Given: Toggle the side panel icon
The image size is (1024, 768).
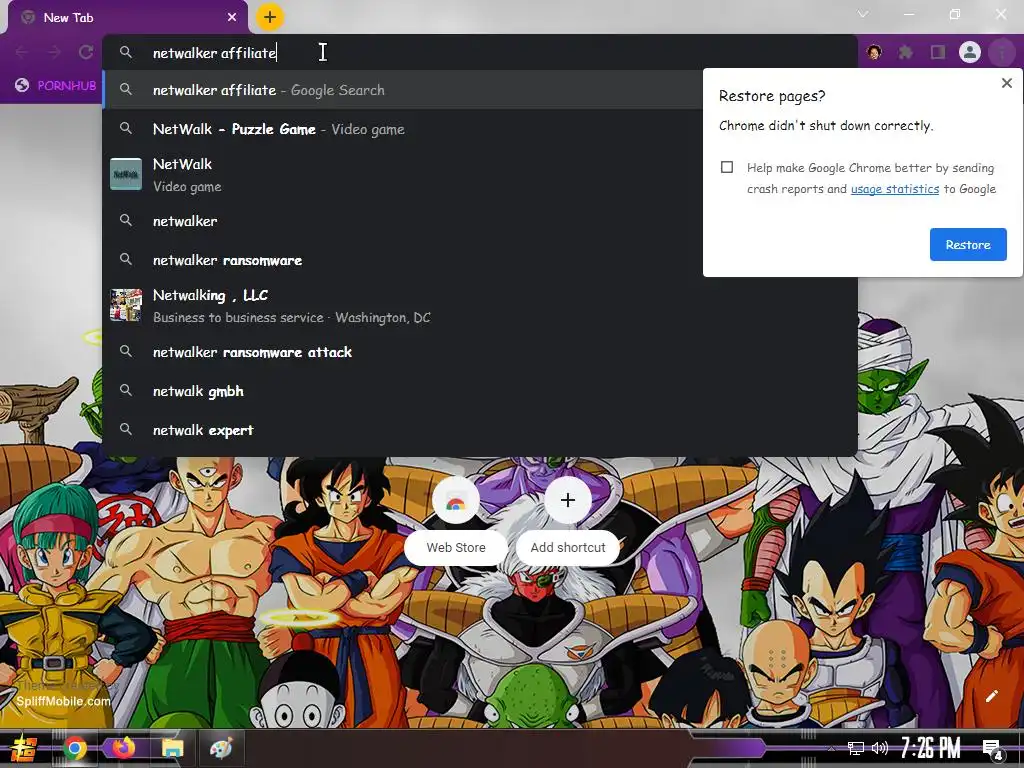Looking at the screenshot, I should pyautogui.click(x=938, y=52).
